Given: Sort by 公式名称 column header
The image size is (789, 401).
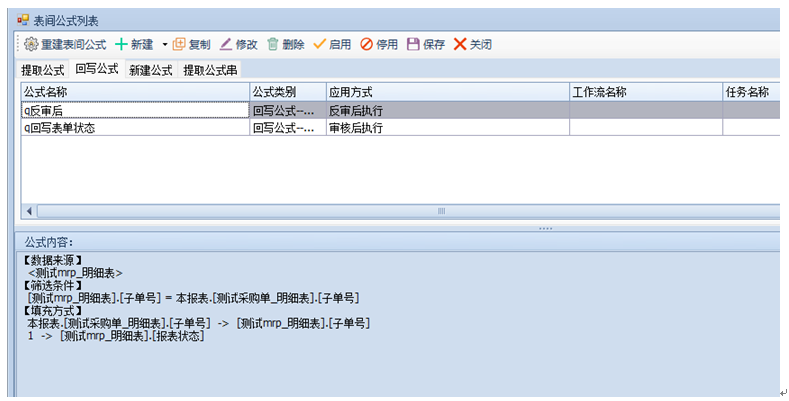Looking at the screenshot, I should click(134, 92).
